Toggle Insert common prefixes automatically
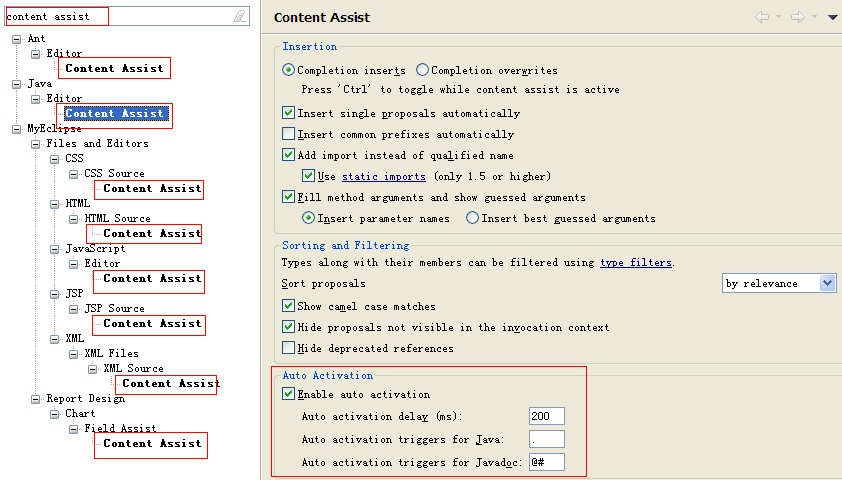Image resolution: width=842 pixels, height=480 pixels. [x=288, y=133]
